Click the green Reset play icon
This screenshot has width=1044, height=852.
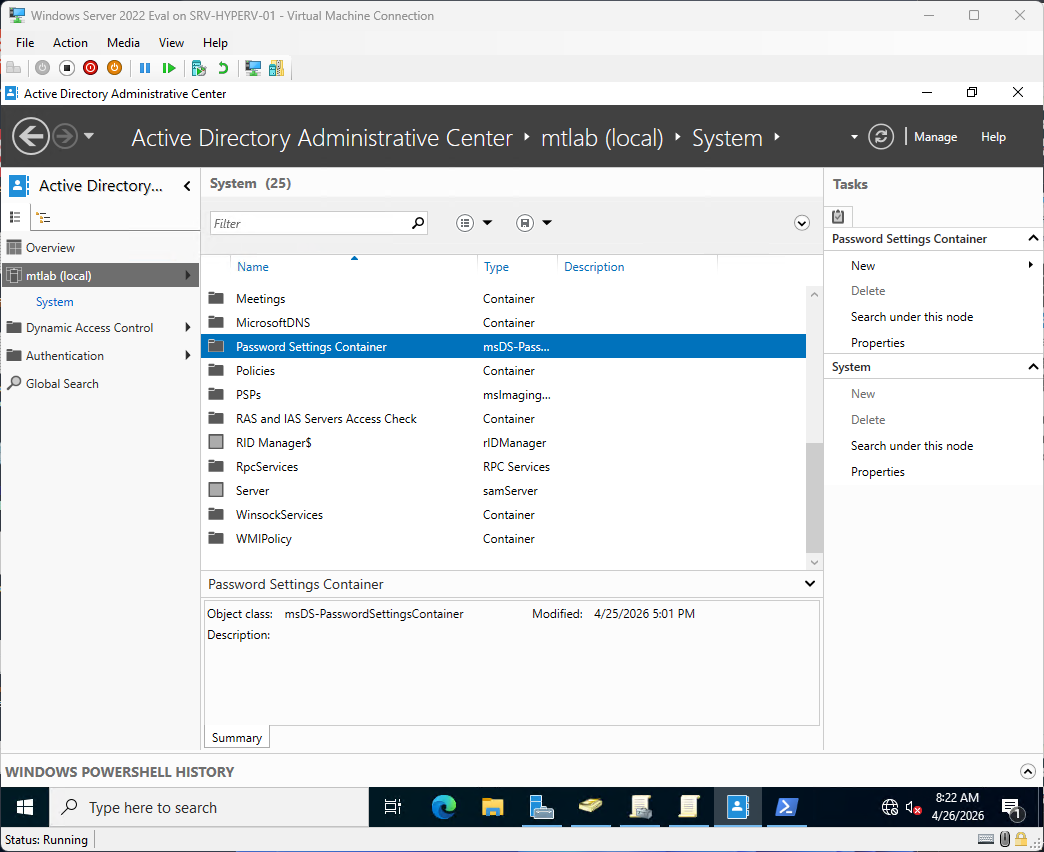click(x=169, y=68)
